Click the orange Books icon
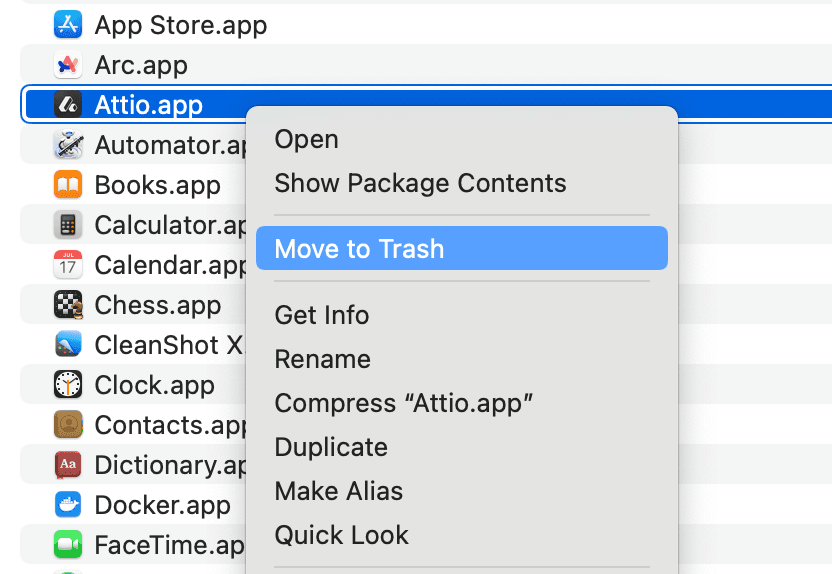The width and height of the screenshot is (832, 574). point(68,185)
